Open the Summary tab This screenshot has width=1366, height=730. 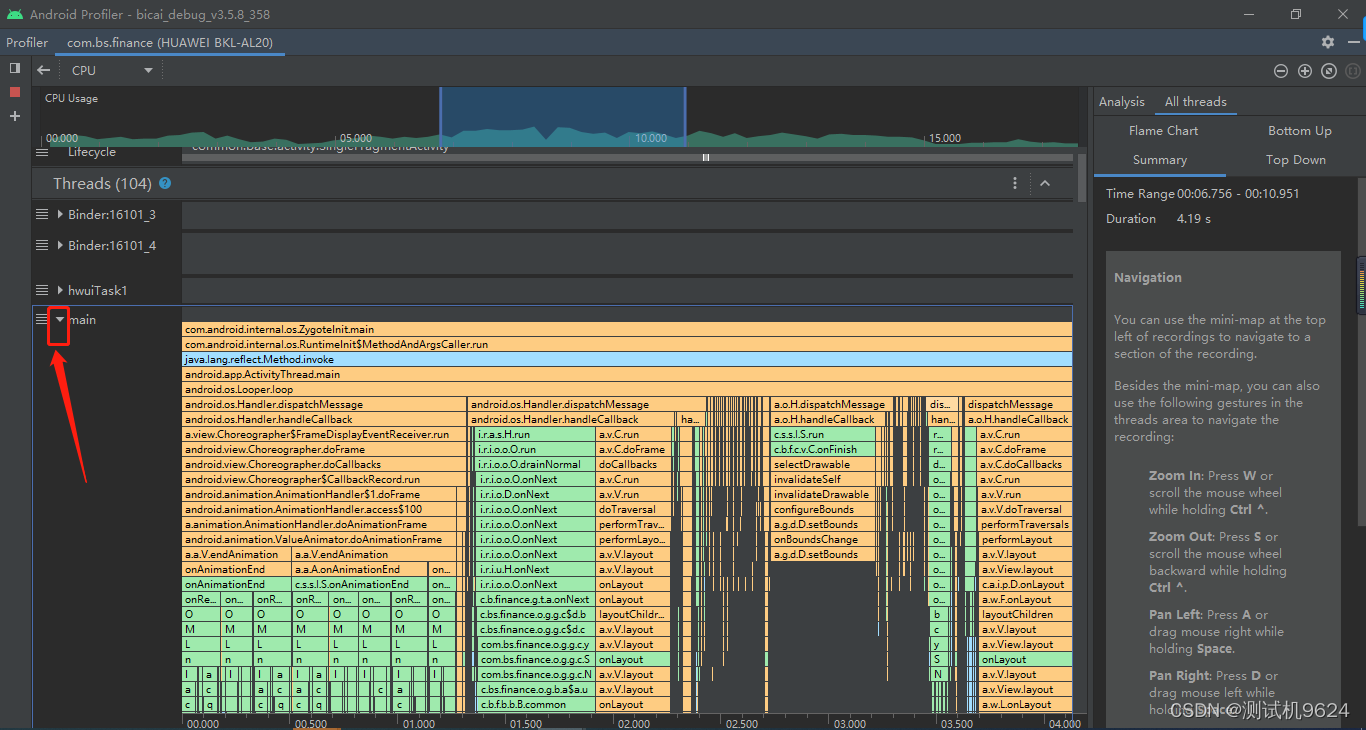click(x=1160, y=159)
